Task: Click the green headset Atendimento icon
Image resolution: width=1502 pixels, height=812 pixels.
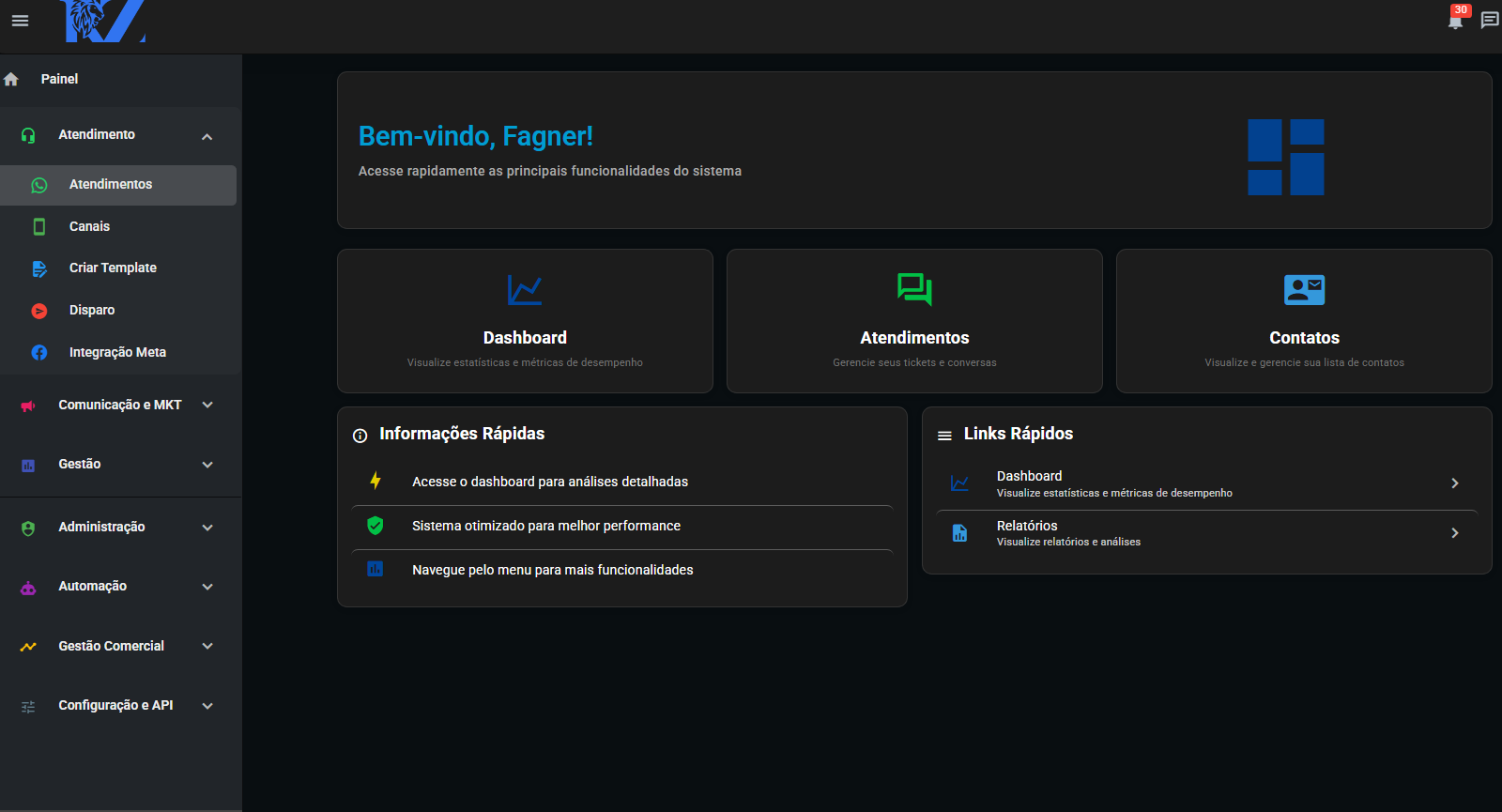Action: click(x=28, y=135)
